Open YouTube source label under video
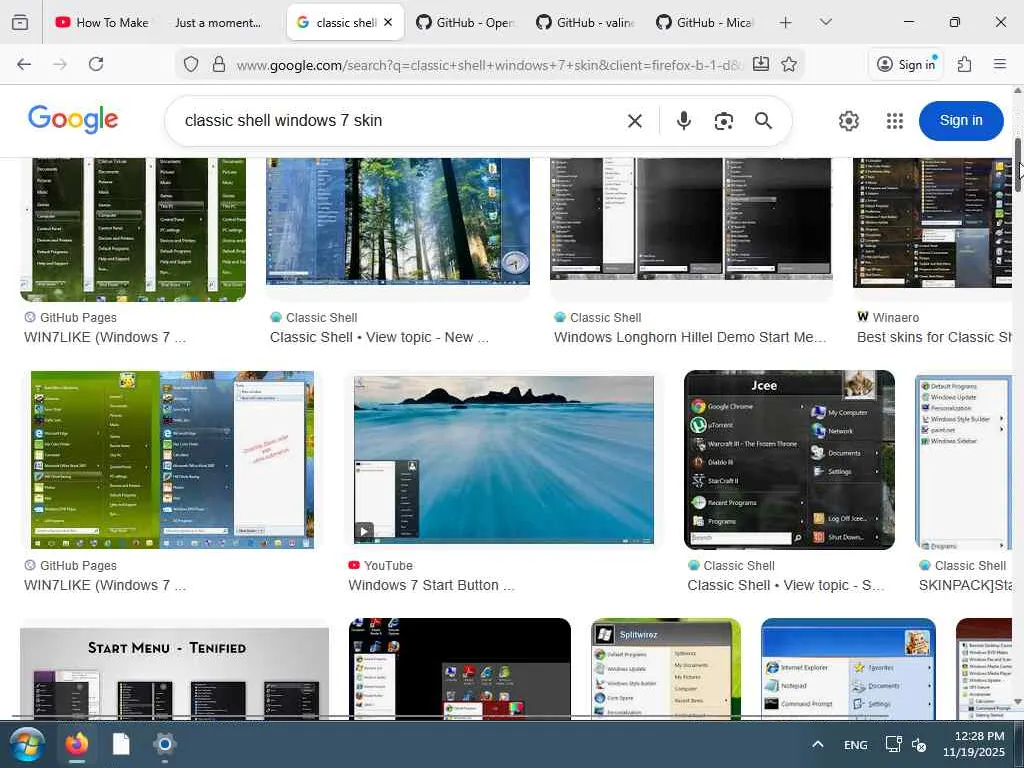The height and width of the screenshot is (768, 1024). coord(381,566)
